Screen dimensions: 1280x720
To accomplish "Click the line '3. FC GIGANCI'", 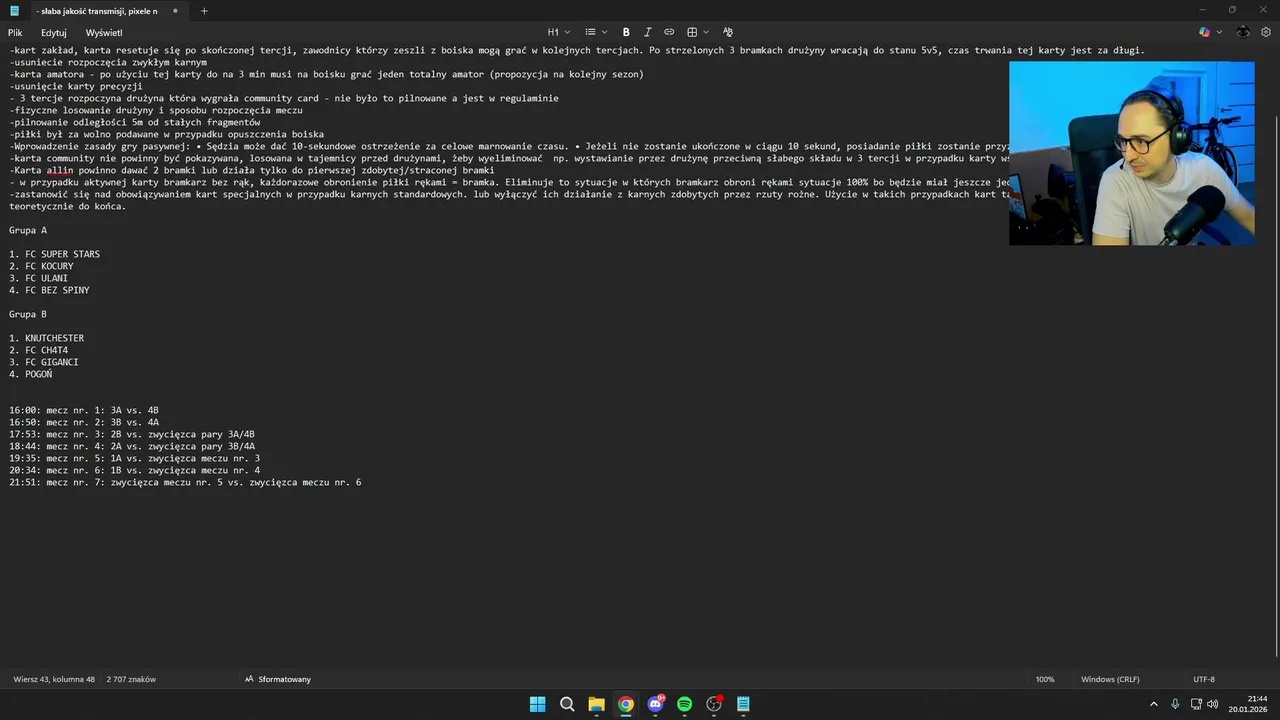I will point(44,362).
